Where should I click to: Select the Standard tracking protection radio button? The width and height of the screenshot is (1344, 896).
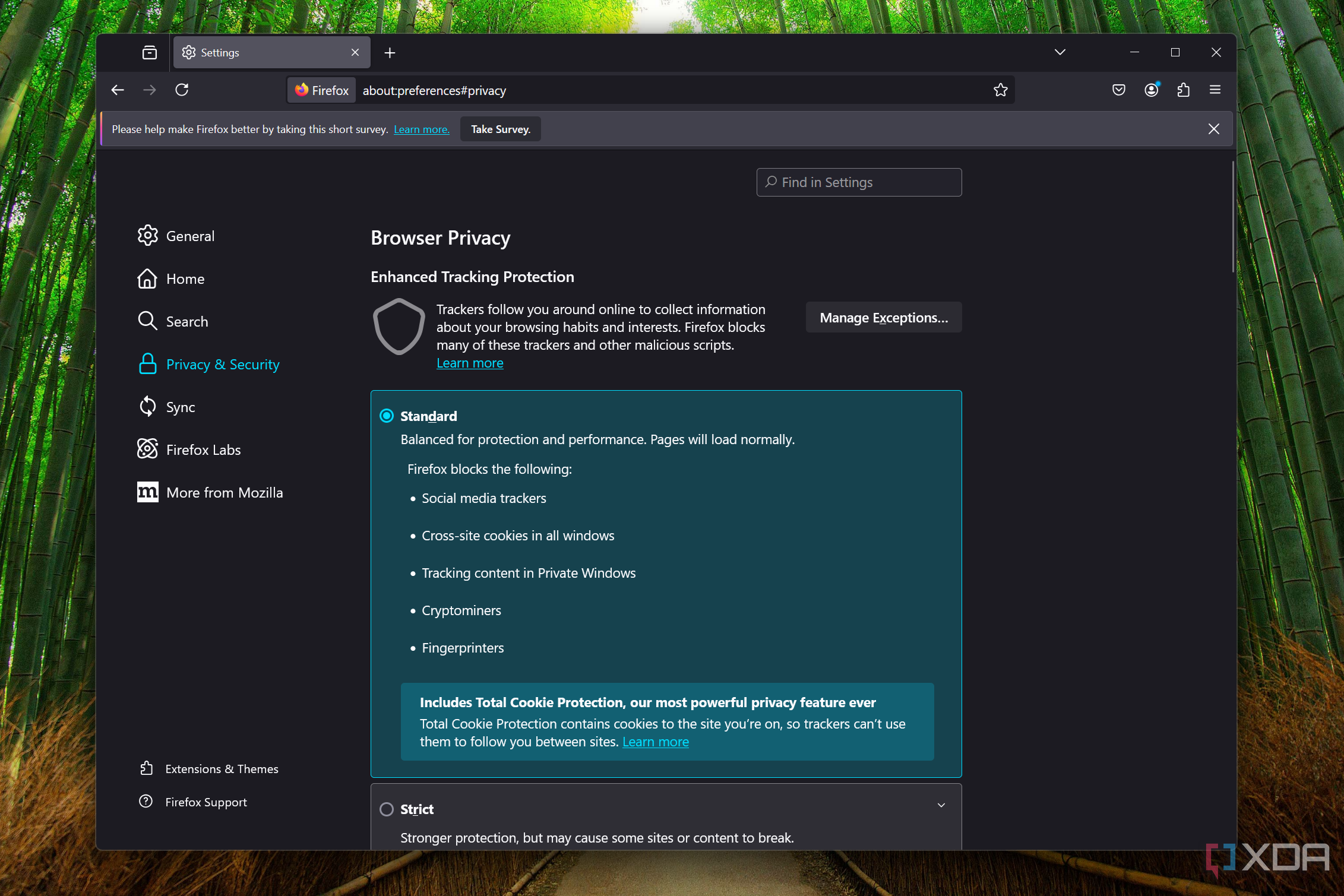(387, 415)
